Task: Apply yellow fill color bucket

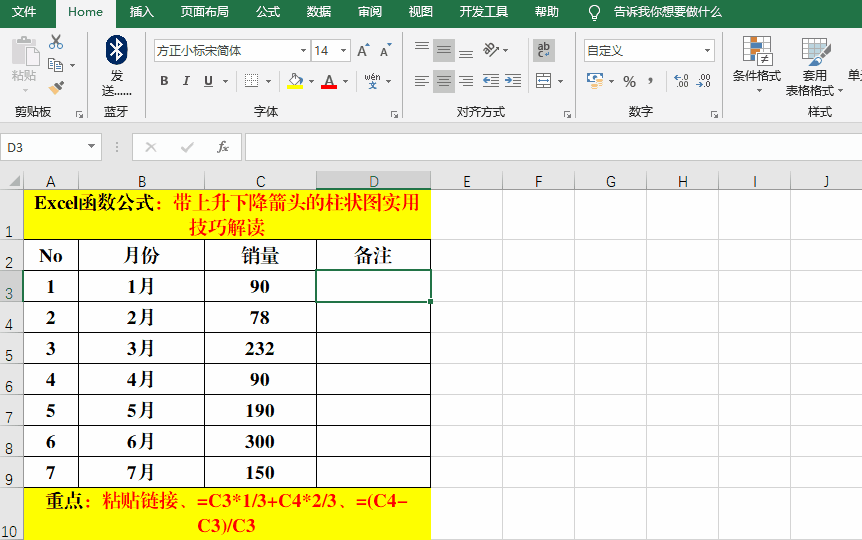Action: [x=295, y=81]
